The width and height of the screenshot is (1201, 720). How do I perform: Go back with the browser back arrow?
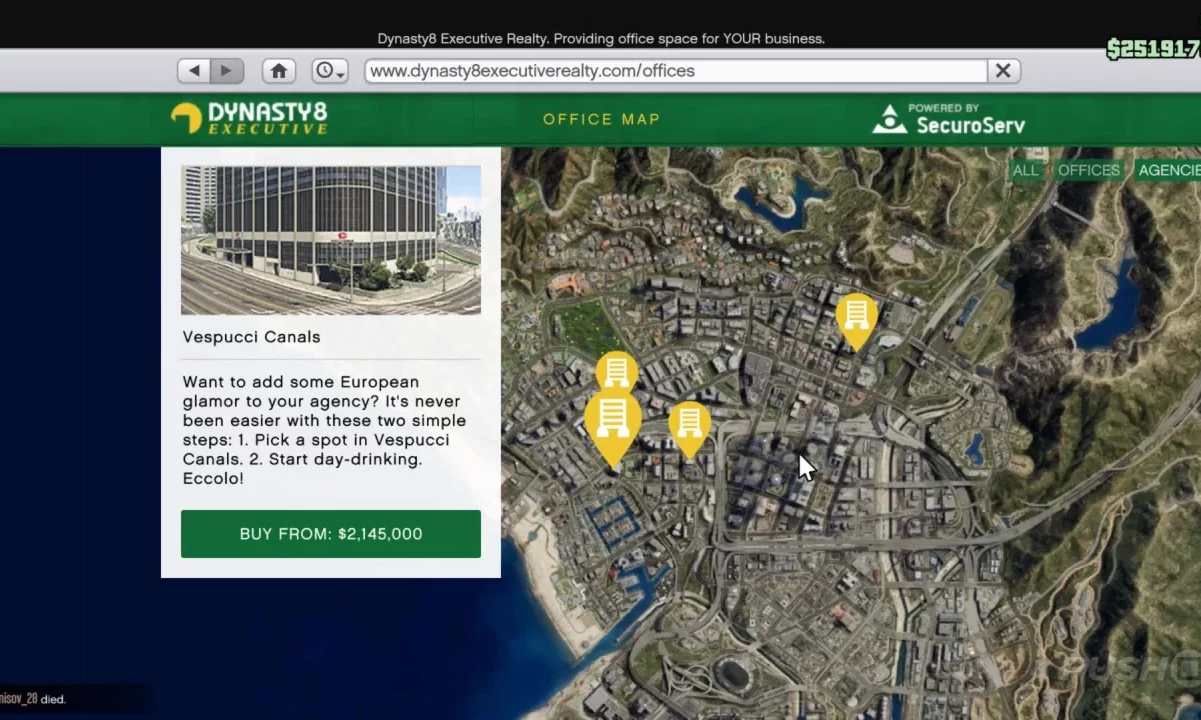point(194,71)
